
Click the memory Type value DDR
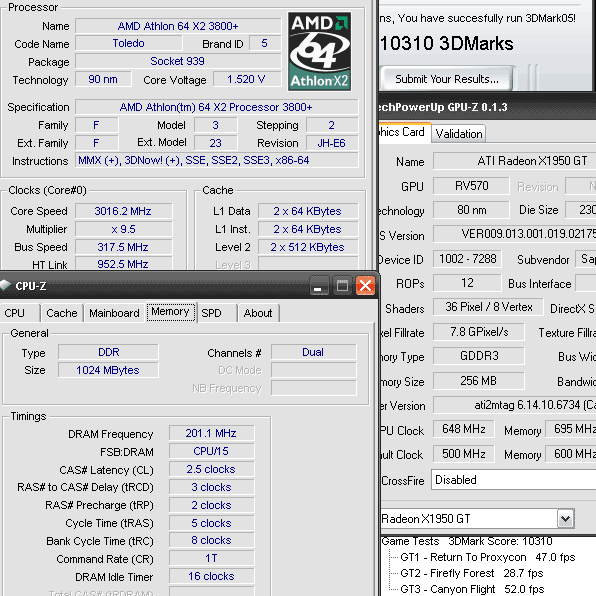108,352
